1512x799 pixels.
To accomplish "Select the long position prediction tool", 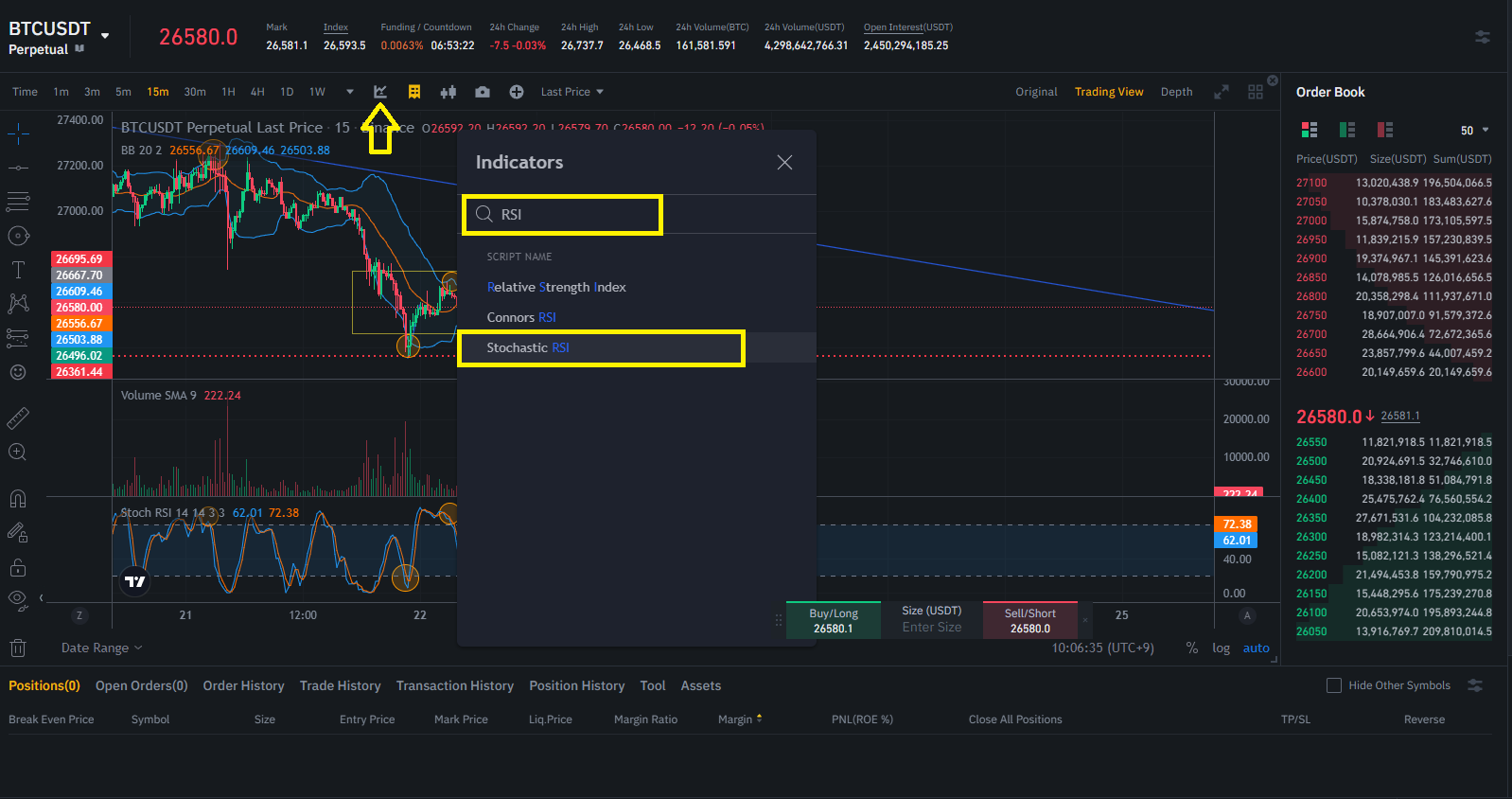I will click(x=18, y=337).
